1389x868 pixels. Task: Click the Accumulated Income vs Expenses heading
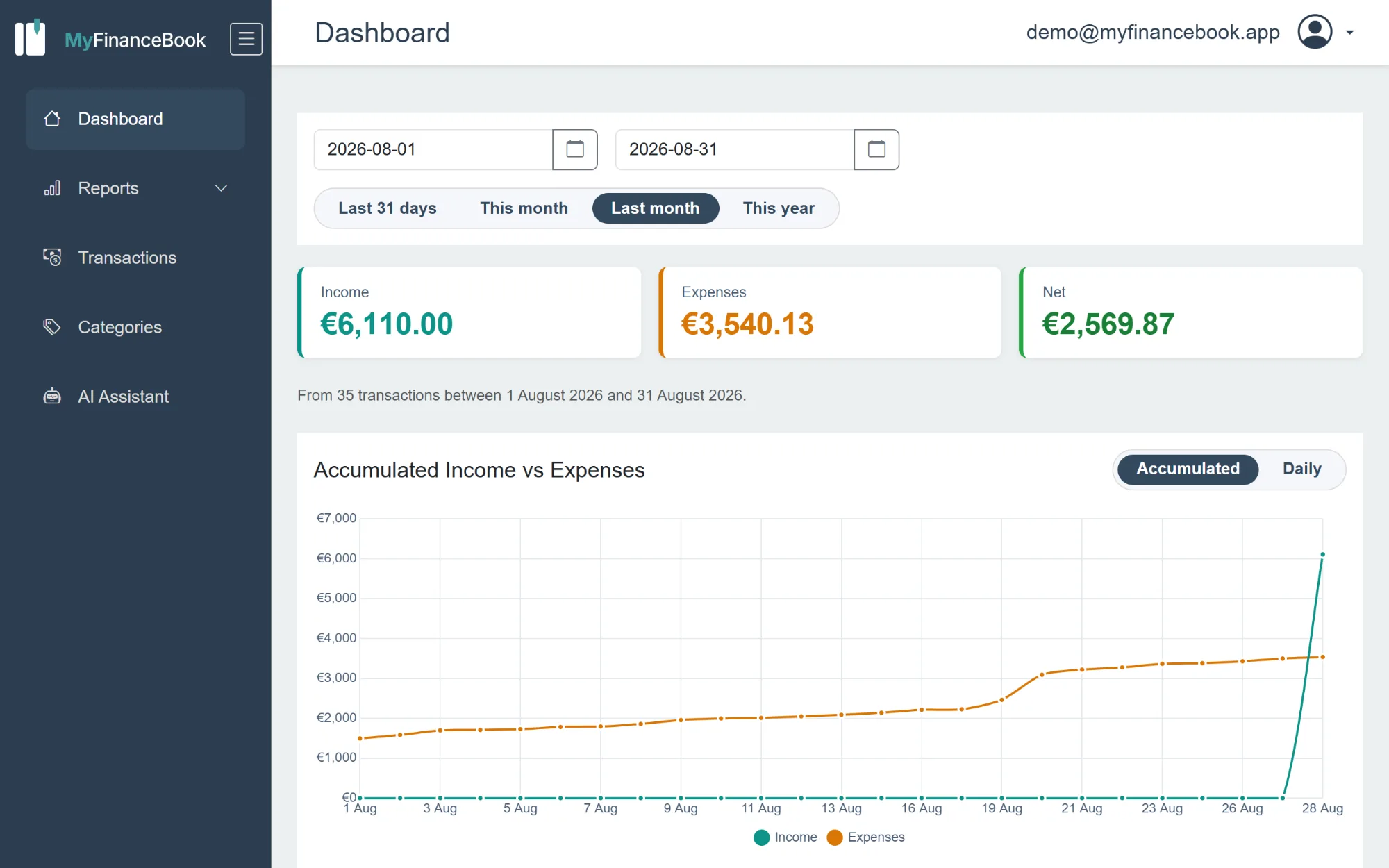pyautogui.click(x=479, y=470)
